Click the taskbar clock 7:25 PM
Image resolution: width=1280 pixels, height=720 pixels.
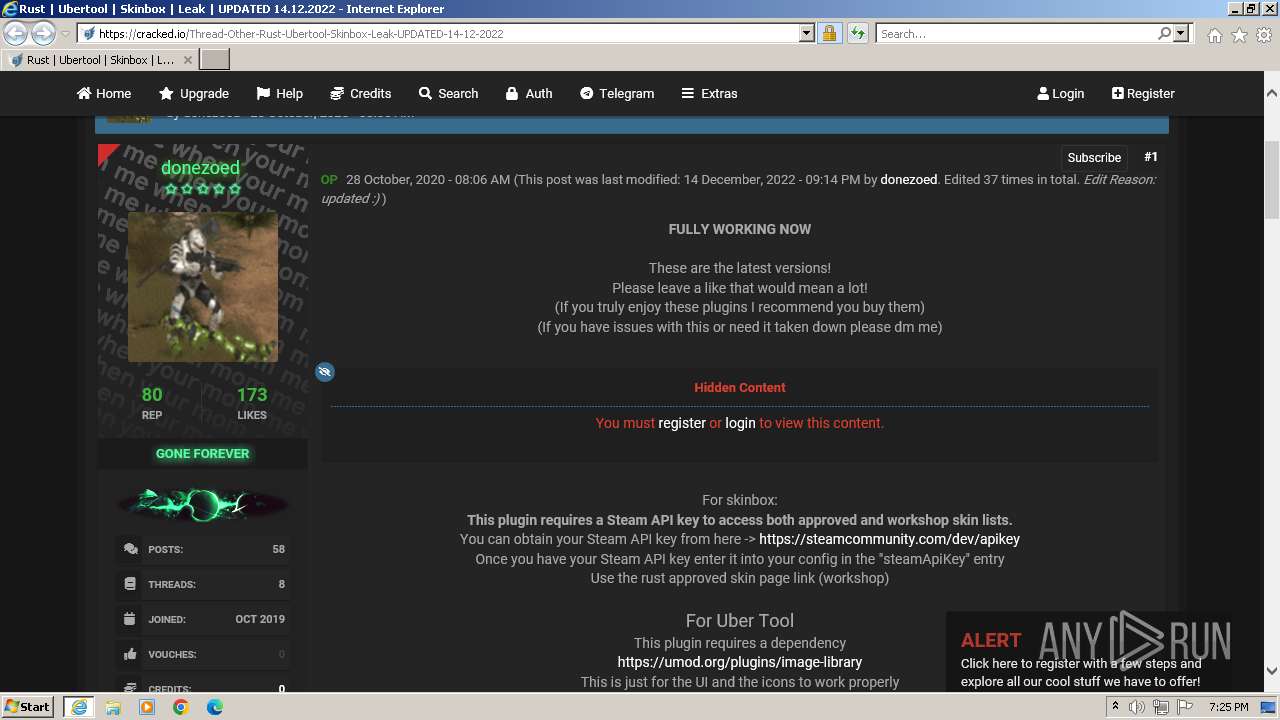(x=1228, y=707)
